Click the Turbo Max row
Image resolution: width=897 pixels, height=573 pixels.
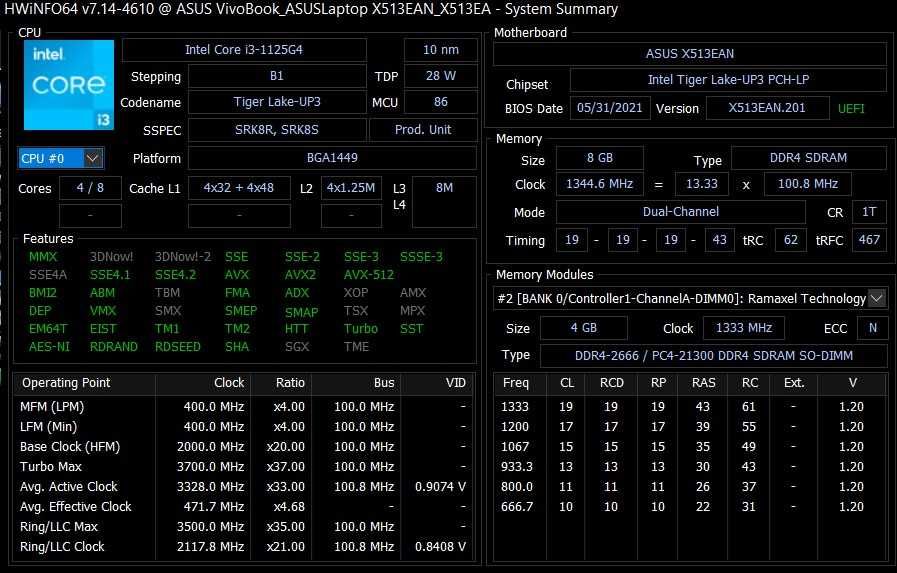pyautogui.click(x=244, y=467)
